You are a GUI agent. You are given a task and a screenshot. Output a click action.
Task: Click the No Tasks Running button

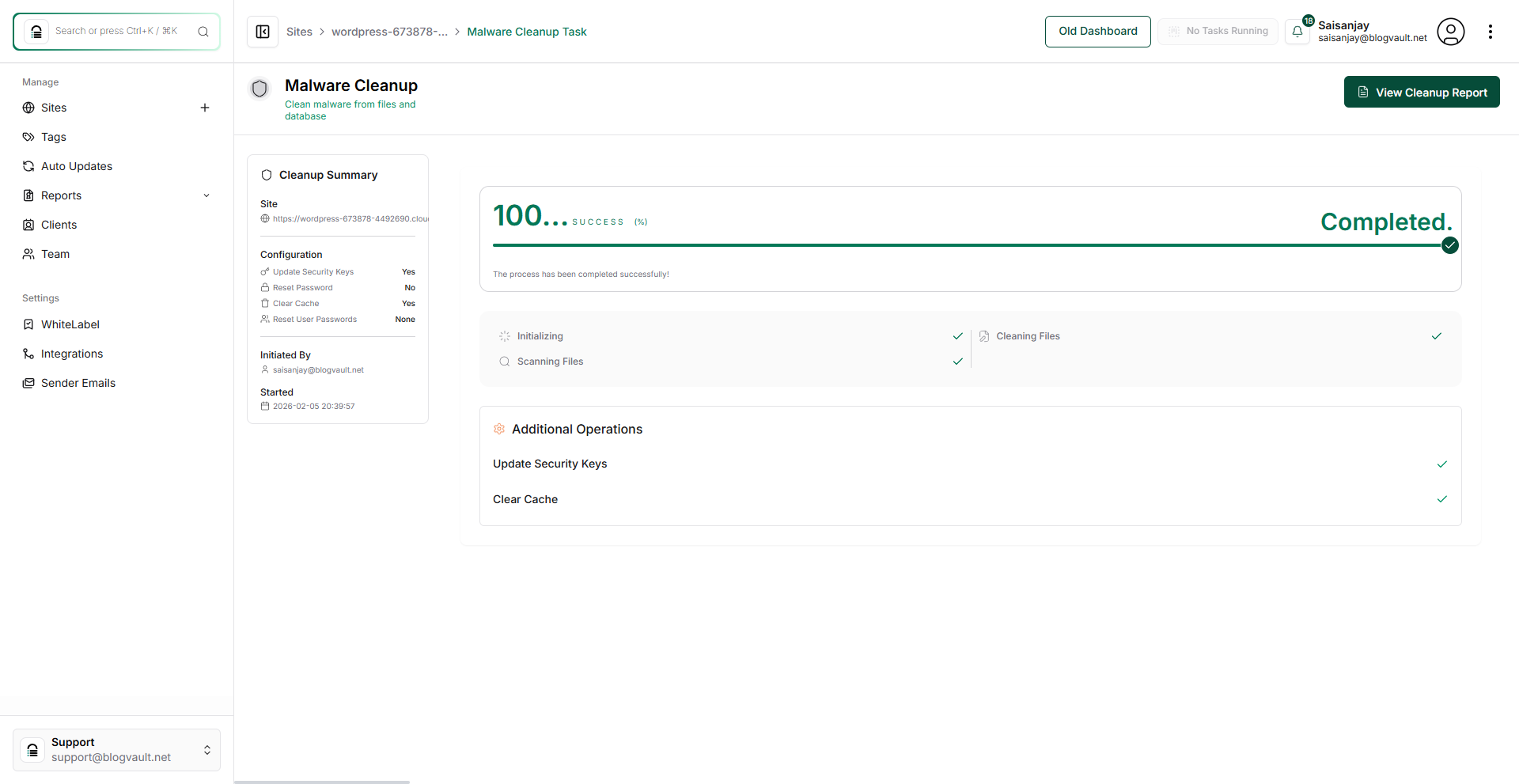[1218, 32]
